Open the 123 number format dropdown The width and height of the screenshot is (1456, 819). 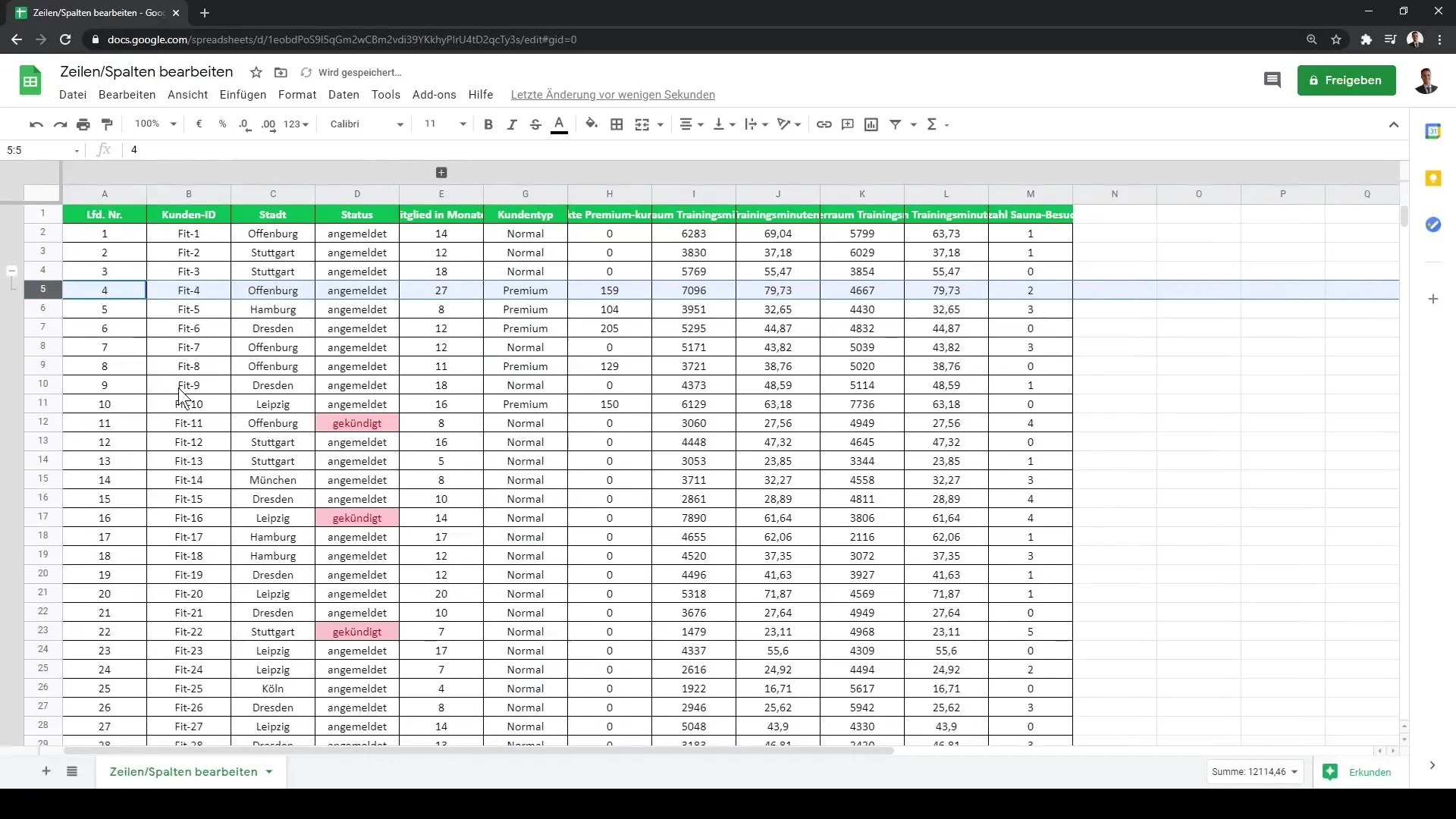297,124
